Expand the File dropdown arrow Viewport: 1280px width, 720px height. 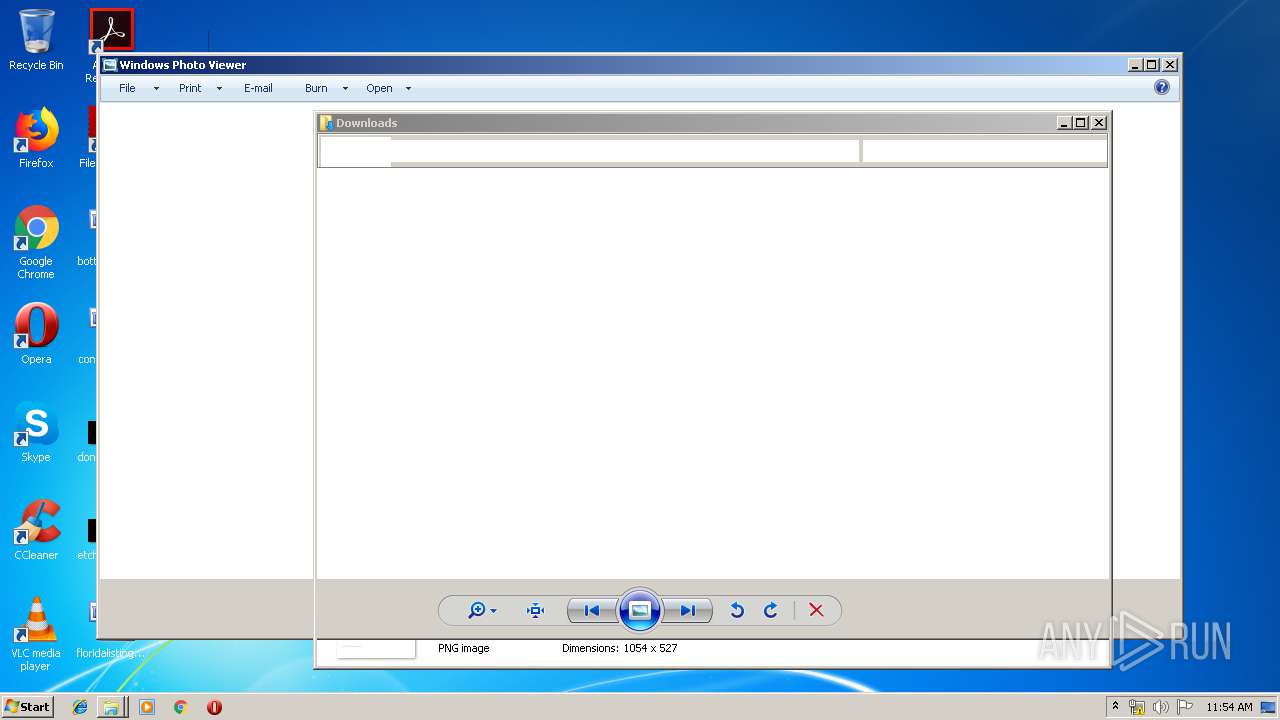coord(156,89)
